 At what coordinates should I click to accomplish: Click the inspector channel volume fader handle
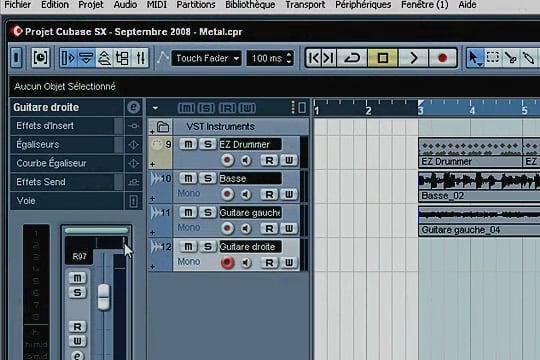(x=103, y=296)
